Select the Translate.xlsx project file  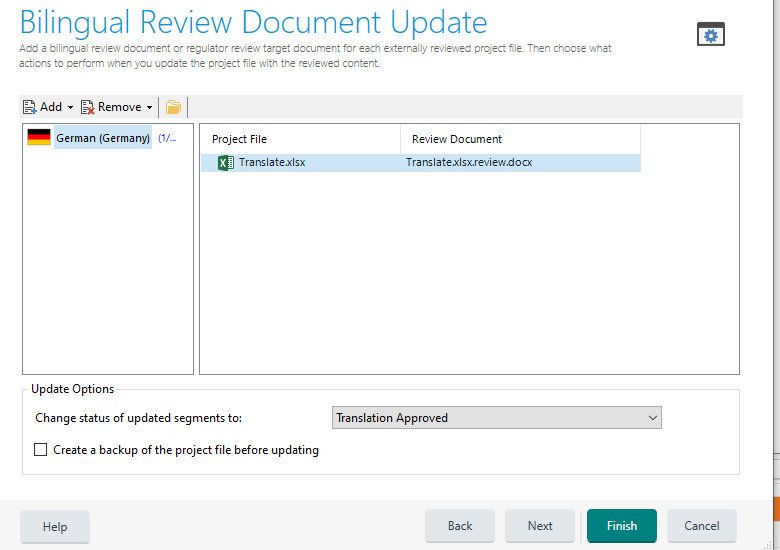click(x=272, y=163)
